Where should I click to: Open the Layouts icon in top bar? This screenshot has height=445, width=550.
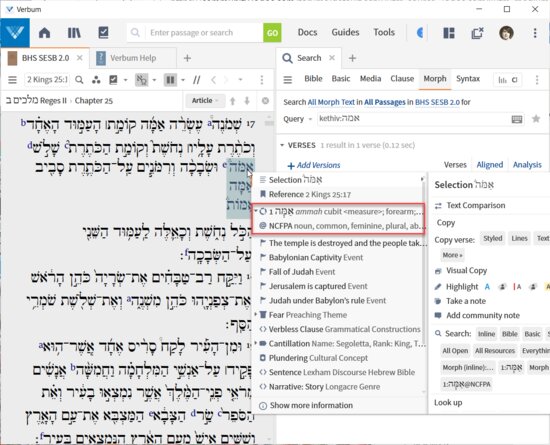[449, 33]
